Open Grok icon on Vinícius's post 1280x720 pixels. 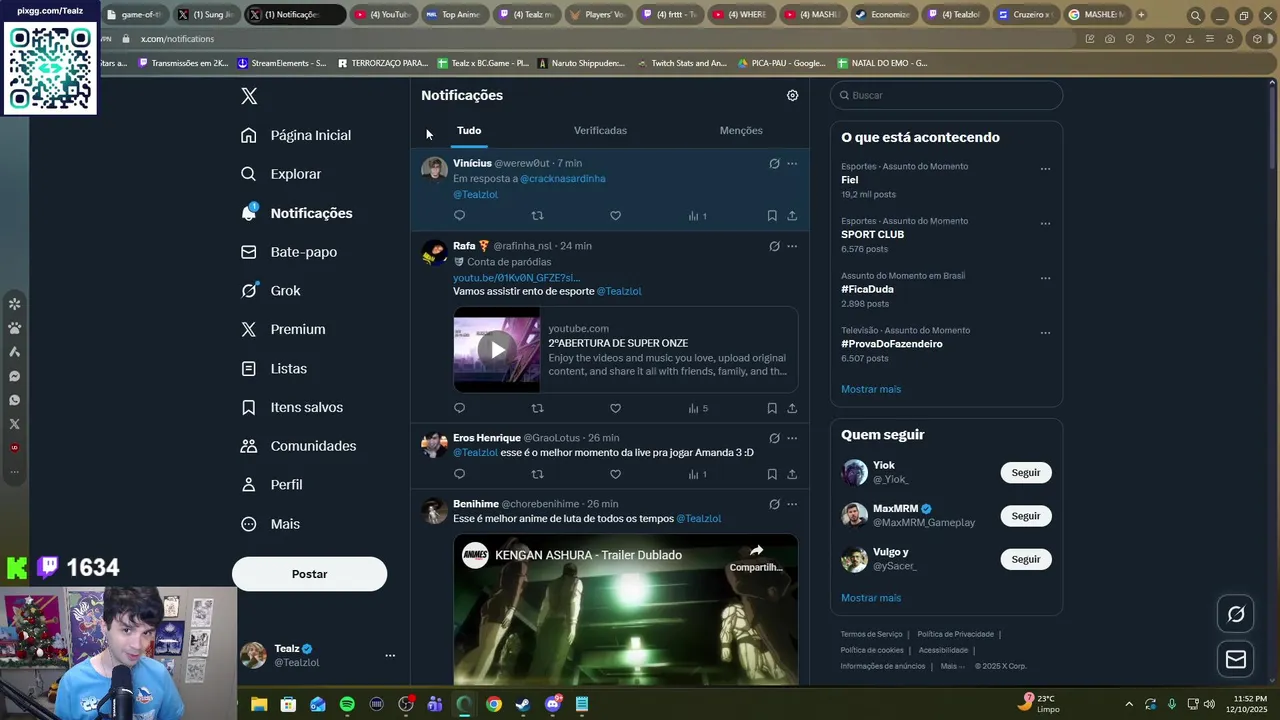(x=774, y=163)
